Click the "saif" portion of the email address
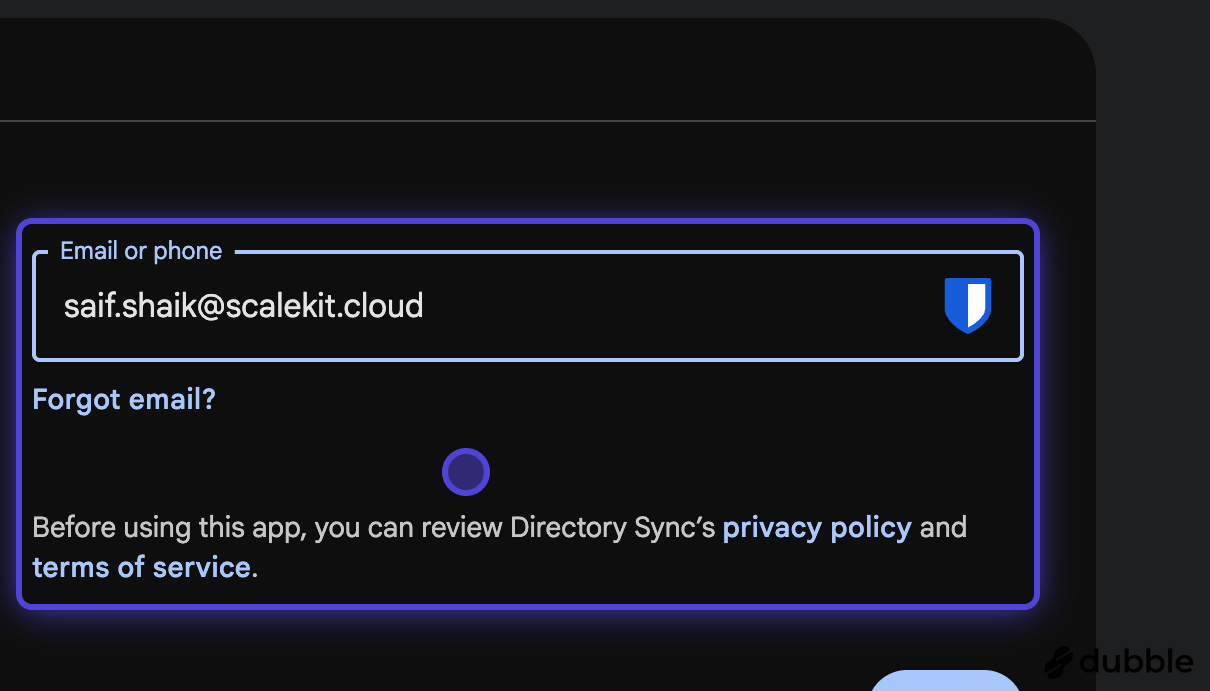This screenshot has width=1210, height=691. coord(85,305)
